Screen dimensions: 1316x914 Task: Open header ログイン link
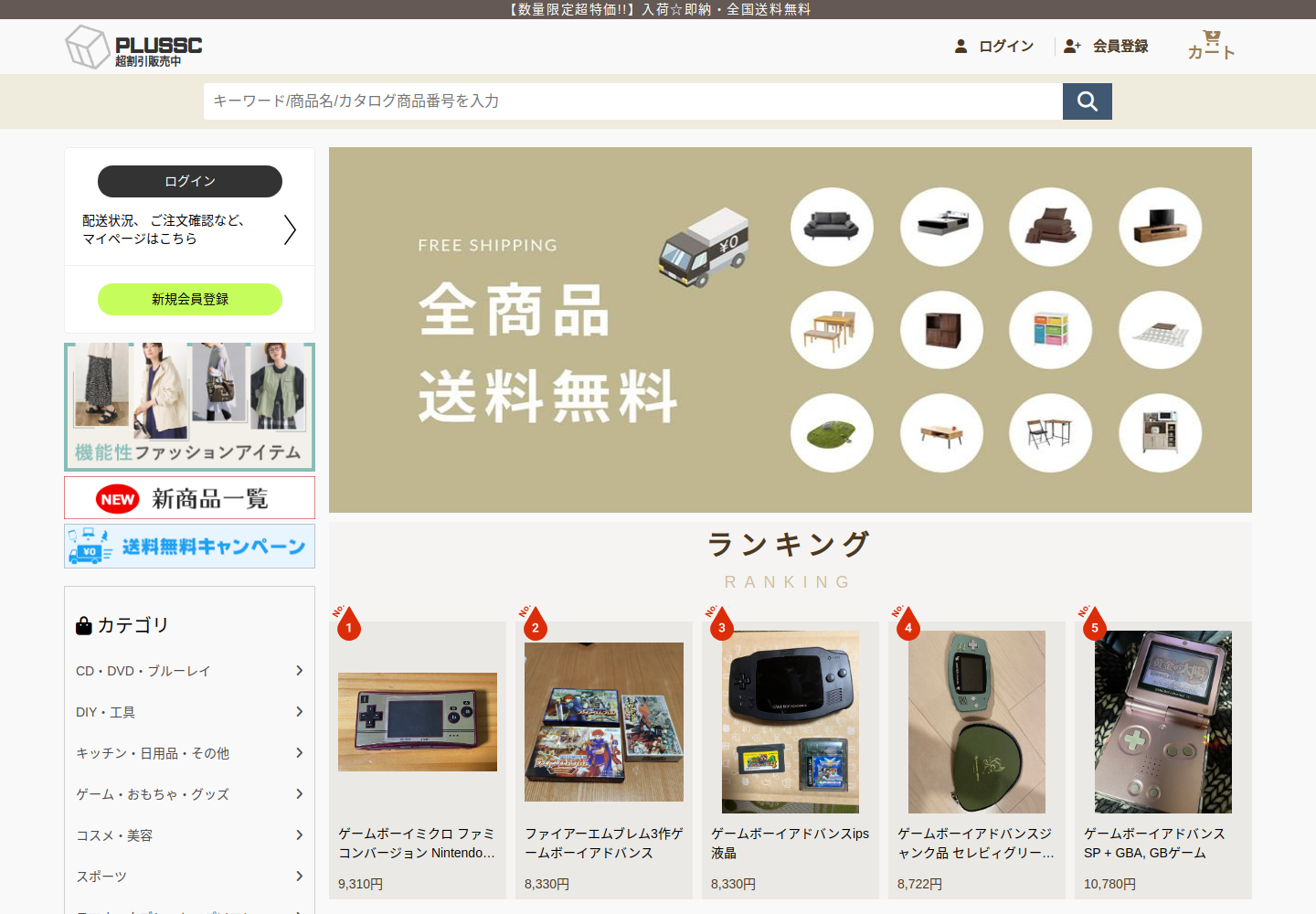(1006, 46)
